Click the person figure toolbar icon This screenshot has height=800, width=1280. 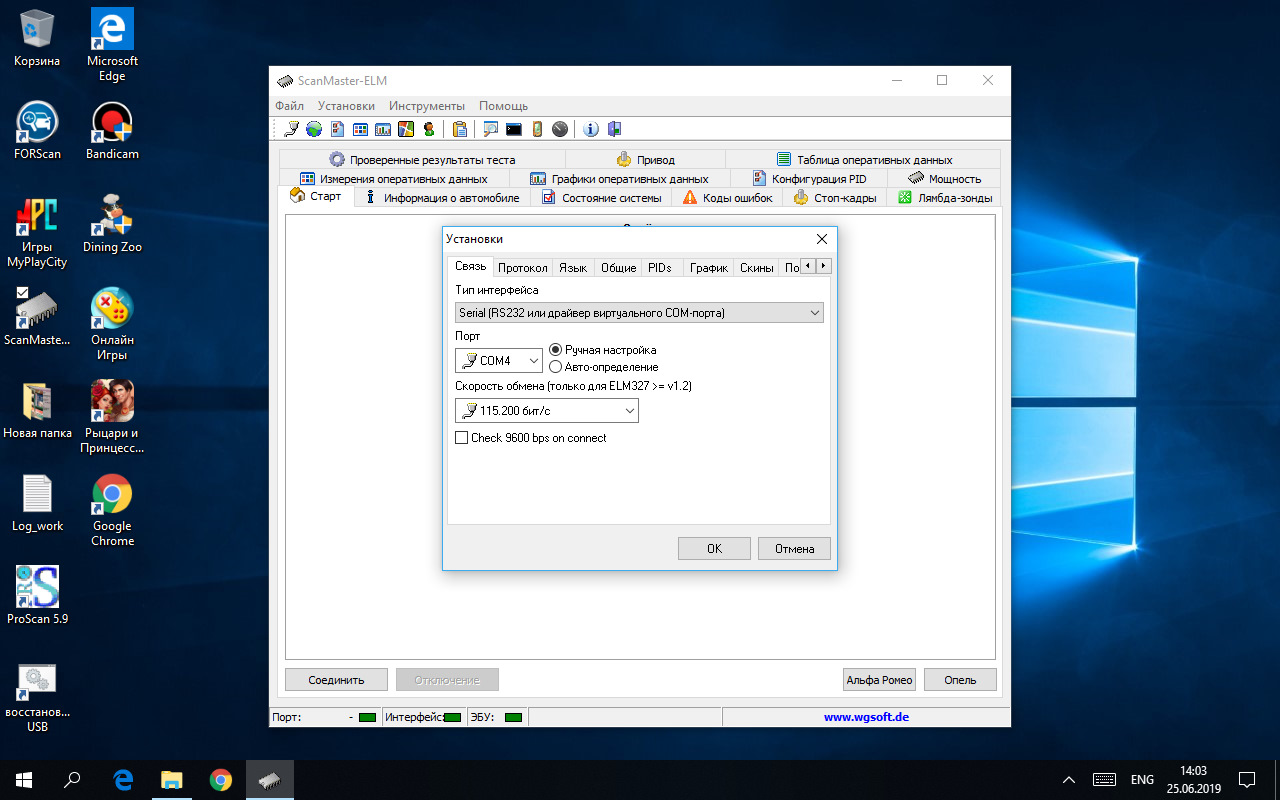(x=429, y=129)
